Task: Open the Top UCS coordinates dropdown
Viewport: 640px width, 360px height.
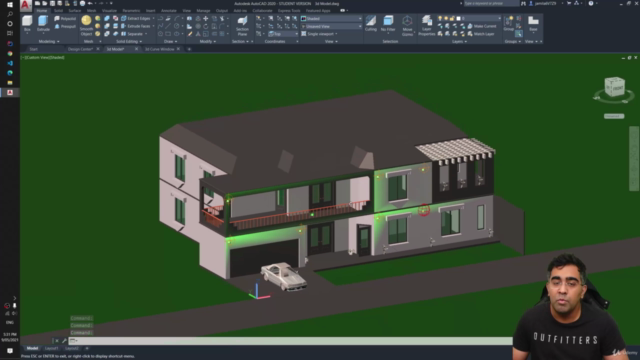Action: pyautogui.click(x=283, y=34)
